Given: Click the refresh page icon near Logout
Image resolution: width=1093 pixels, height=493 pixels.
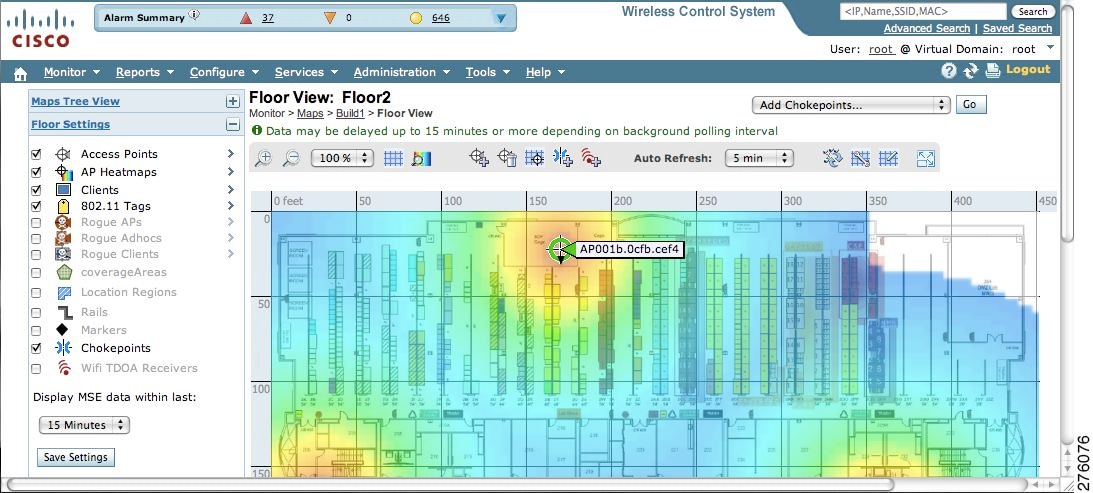Looking at the screenshot, I should click(x=970, y=70).
